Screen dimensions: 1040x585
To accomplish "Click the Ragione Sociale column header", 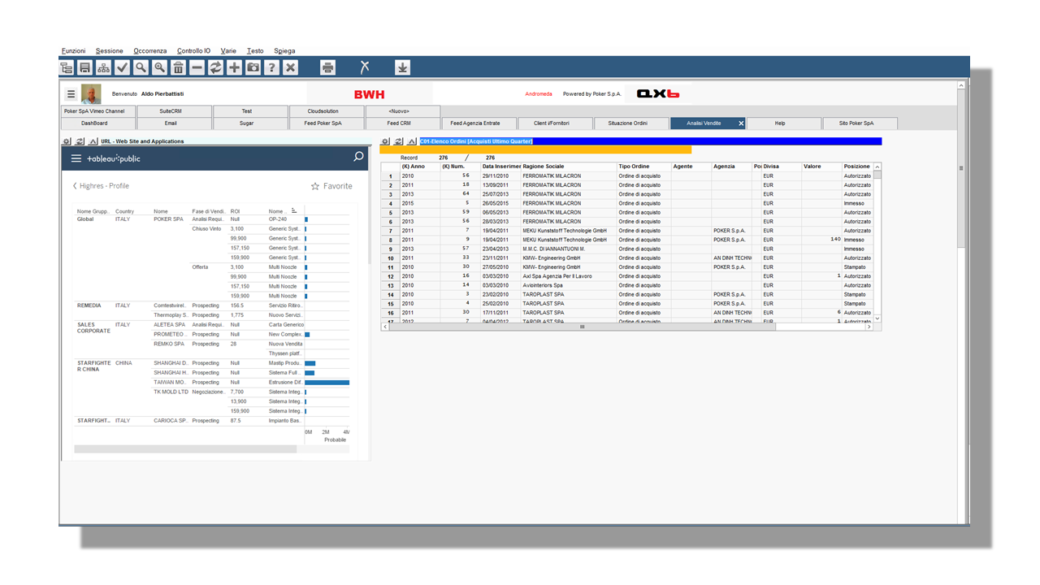I will 569,166.
